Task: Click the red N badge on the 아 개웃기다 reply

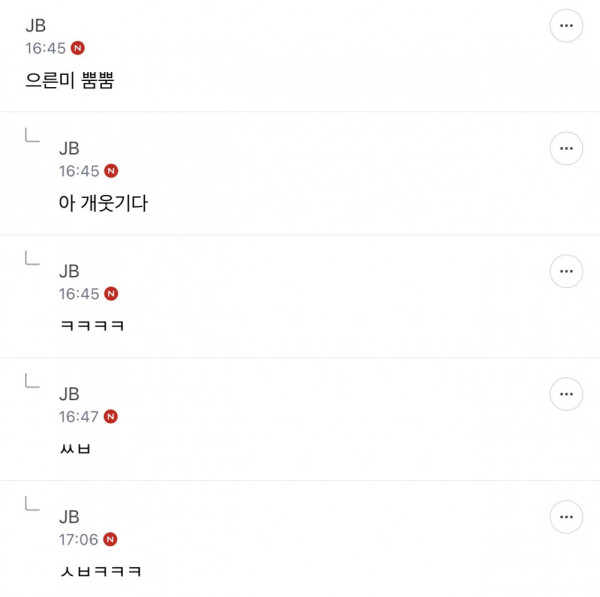Action: point(111,171)
